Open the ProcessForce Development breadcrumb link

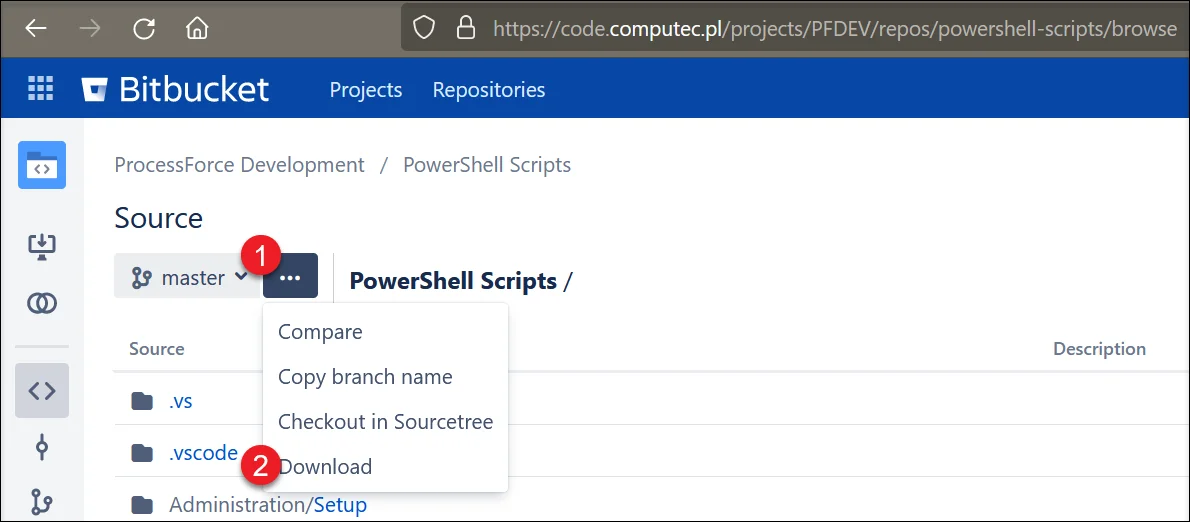point(239,165)
